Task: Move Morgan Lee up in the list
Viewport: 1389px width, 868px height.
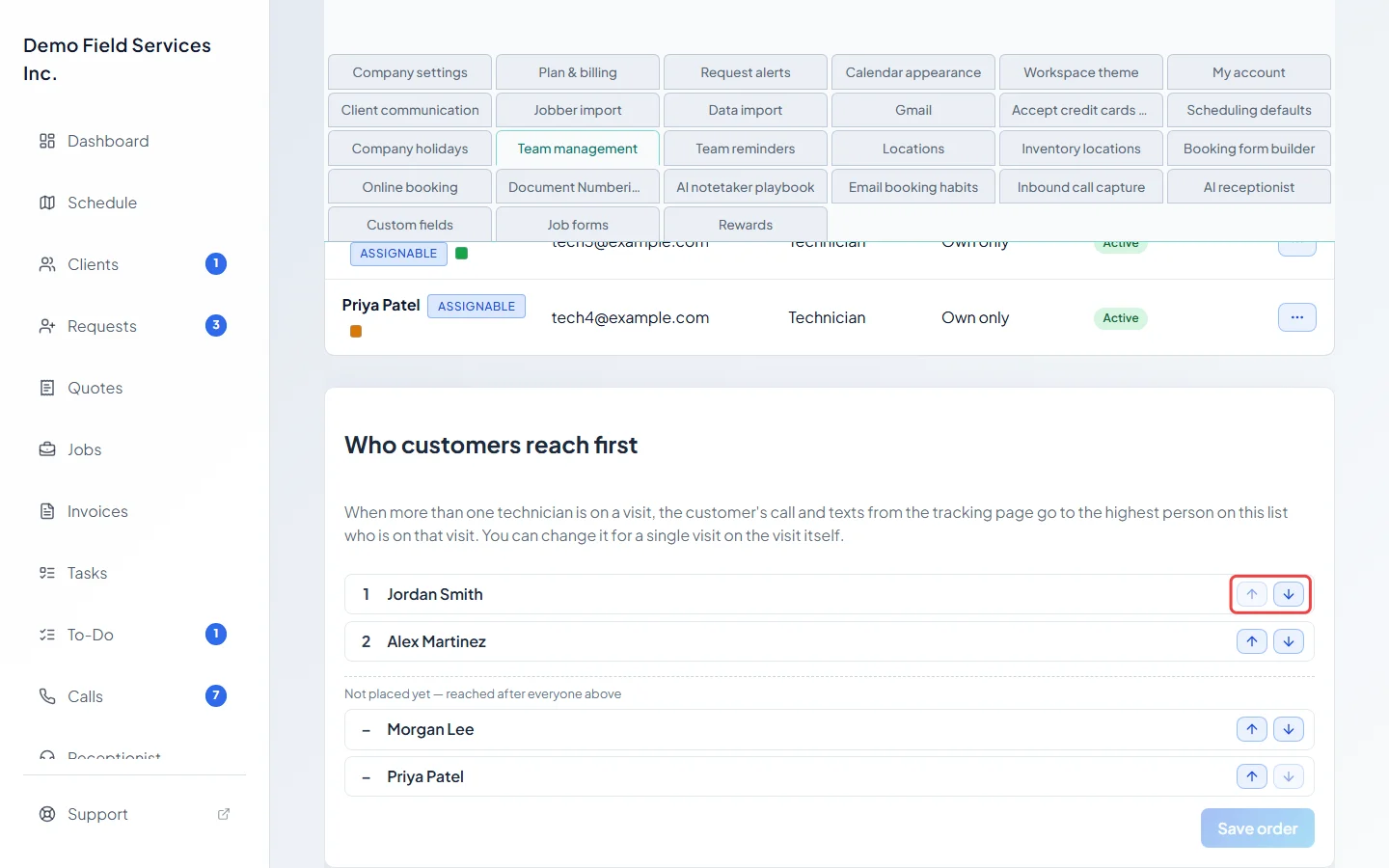Action: coord(1252,729)
